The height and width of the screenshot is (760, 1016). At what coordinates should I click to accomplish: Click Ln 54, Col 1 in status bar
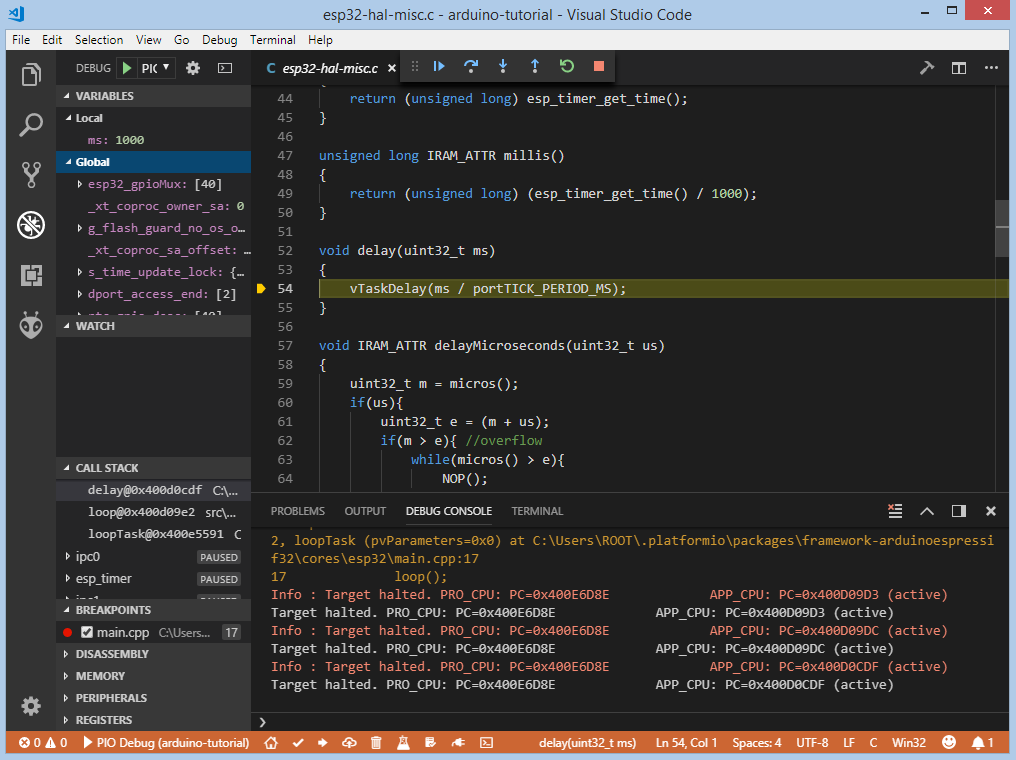coord(686,743)
